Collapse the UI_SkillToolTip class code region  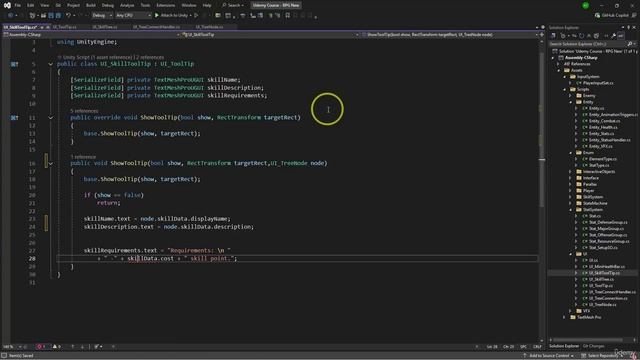(51, 64)
